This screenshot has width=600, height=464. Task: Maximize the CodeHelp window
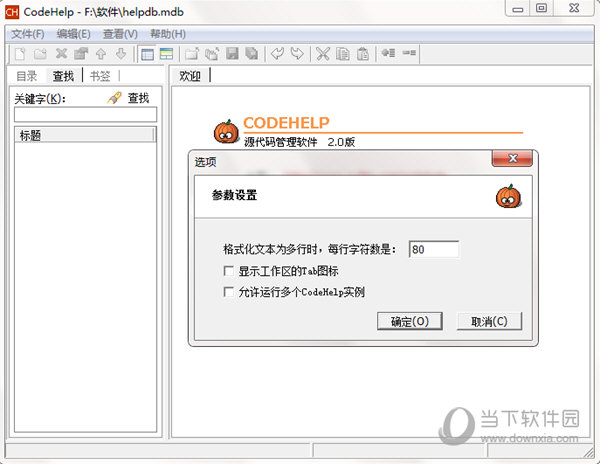pos(541,8)
